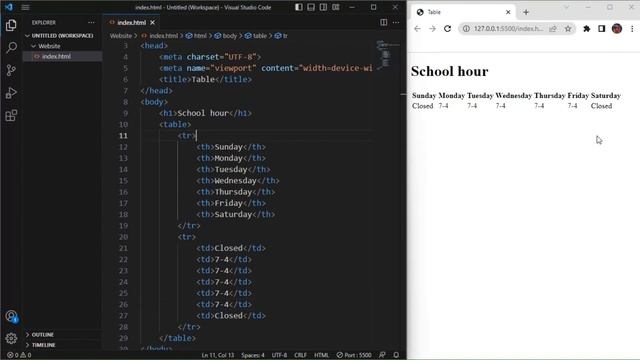Click the Sunday th code line
Image resolution: width=640 pixels, height=360 pixels.
click(231, 147)
